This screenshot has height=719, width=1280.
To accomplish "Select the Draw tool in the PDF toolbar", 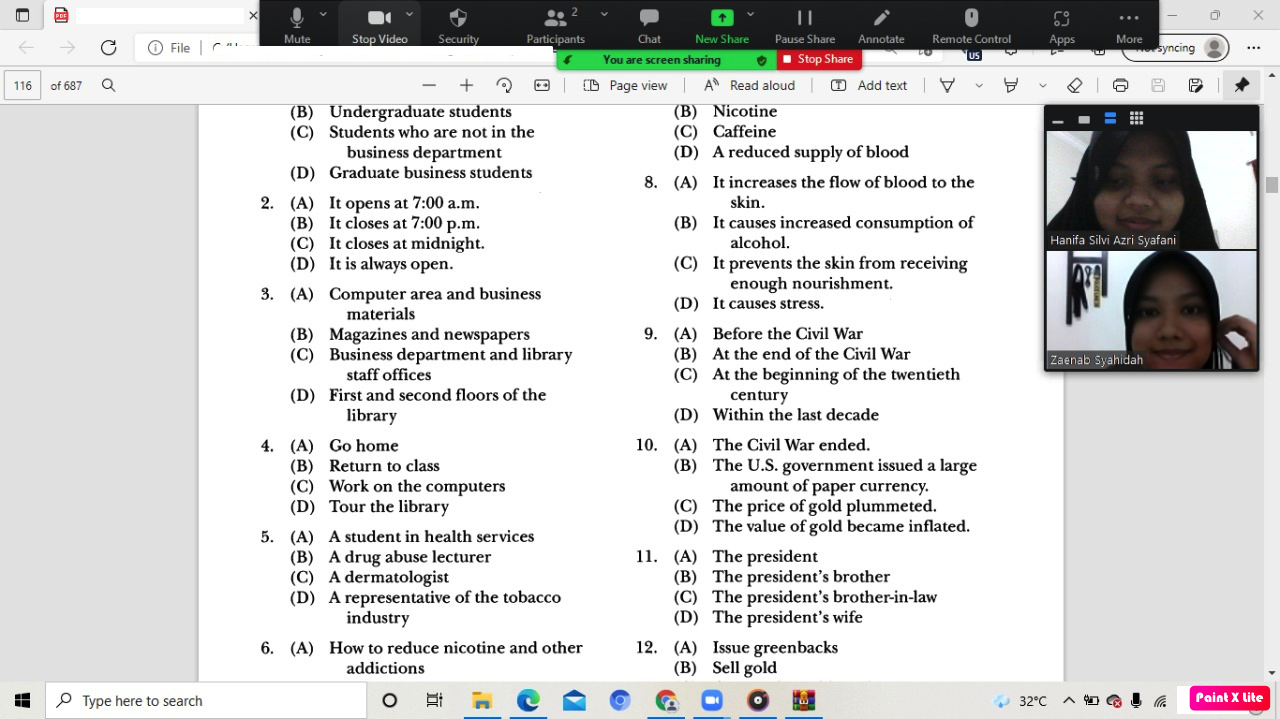I will coord(947,85).
